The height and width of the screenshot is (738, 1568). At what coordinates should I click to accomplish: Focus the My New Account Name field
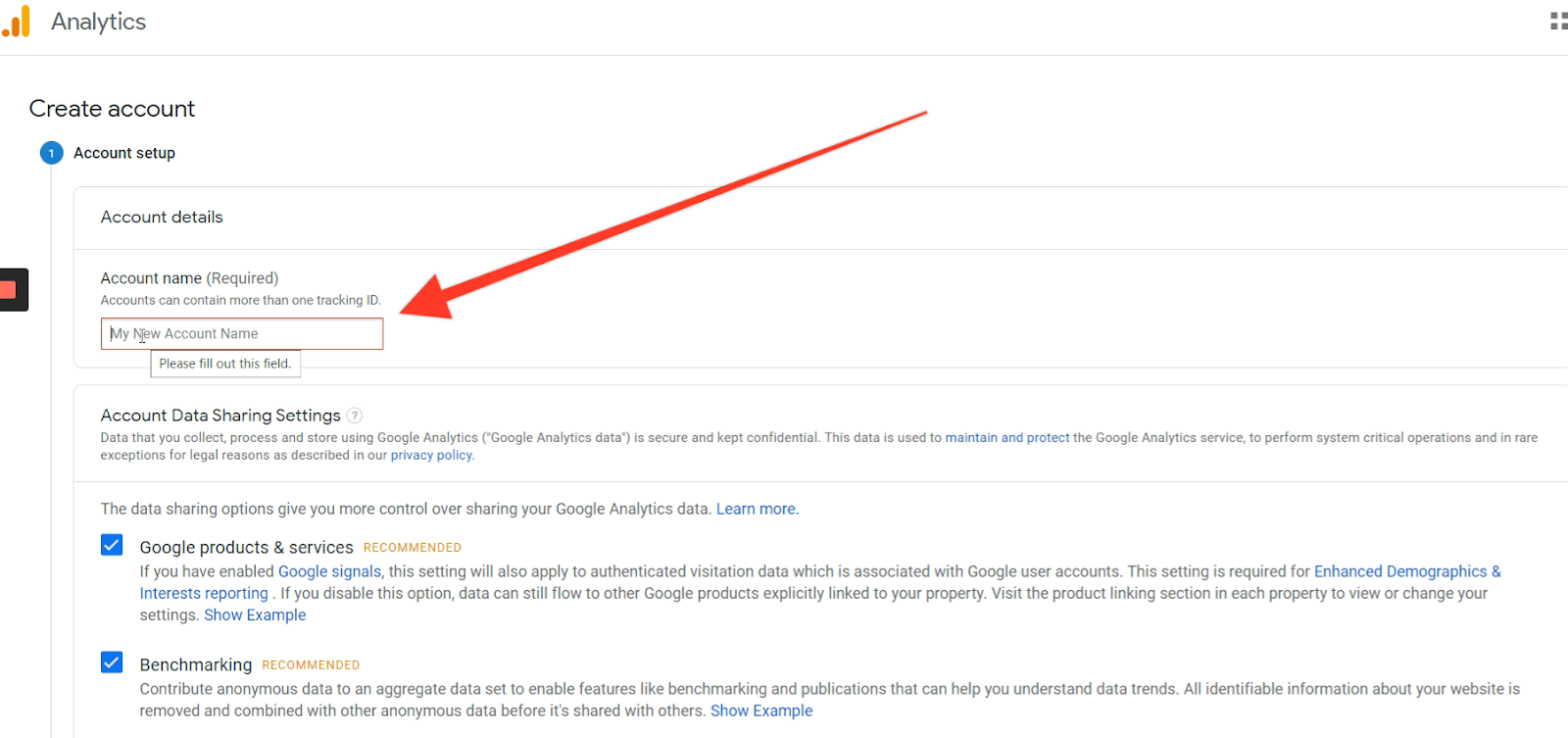tap(242, 333)
